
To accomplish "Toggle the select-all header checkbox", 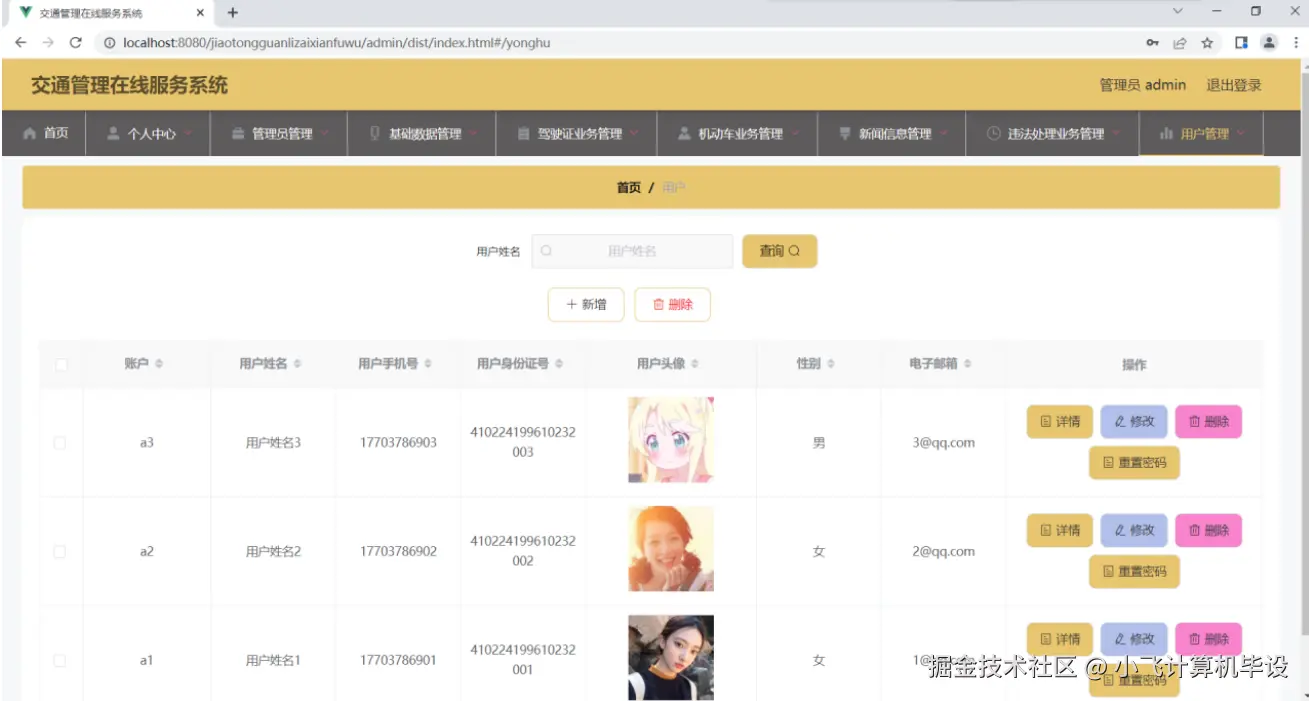I will 61,365.
